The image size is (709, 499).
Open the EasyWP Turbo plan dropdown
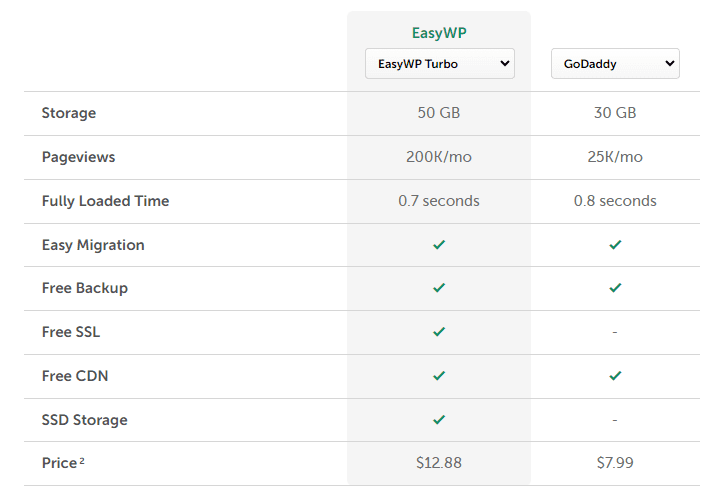point(440,64)
